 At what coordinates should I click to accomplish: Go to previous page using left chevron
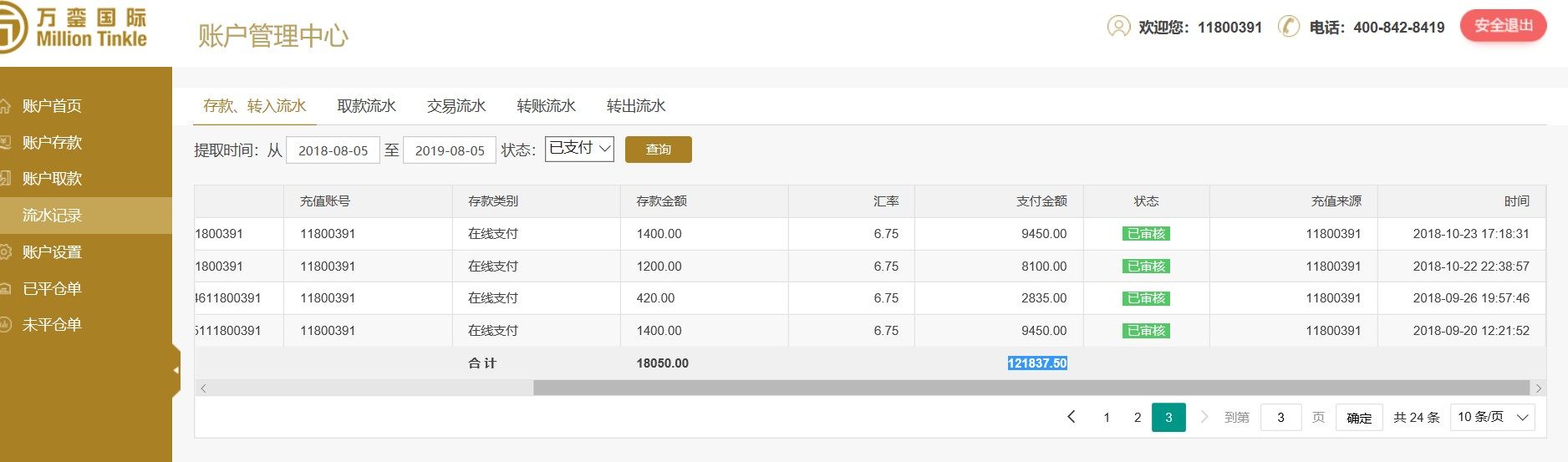click(1072, 417)
